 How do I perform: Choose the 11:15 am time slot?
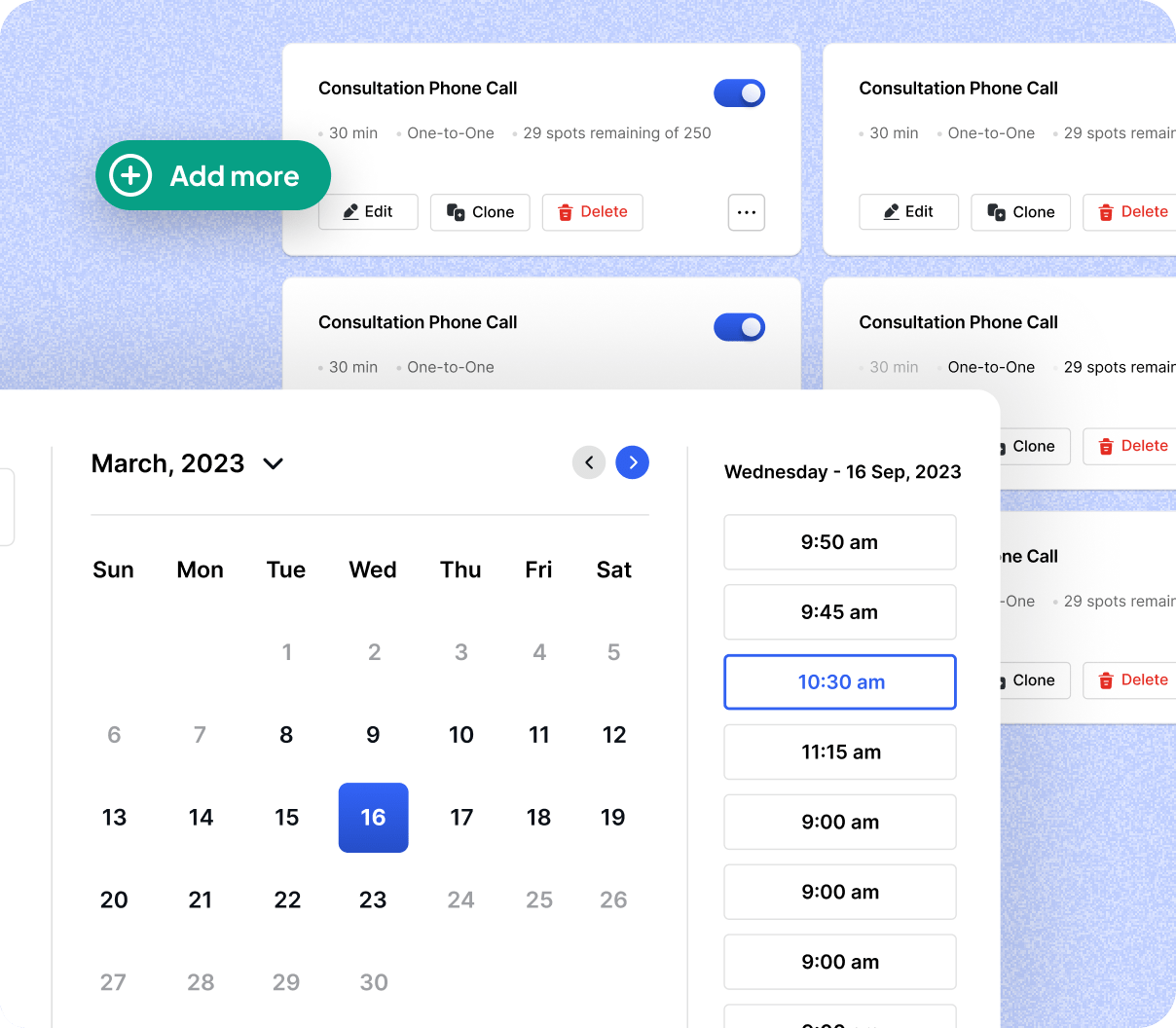(x=840, y=753)
